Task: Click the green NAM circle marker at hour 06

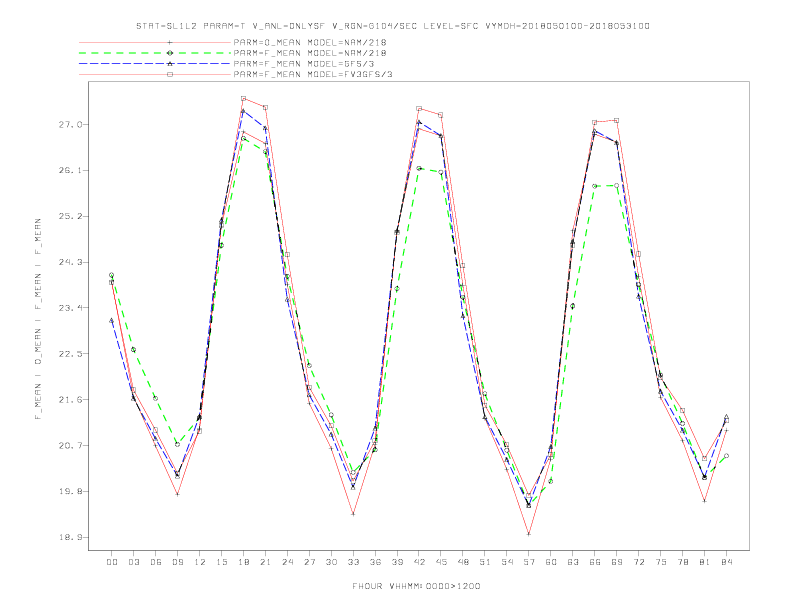Action: tap(156, 398)
